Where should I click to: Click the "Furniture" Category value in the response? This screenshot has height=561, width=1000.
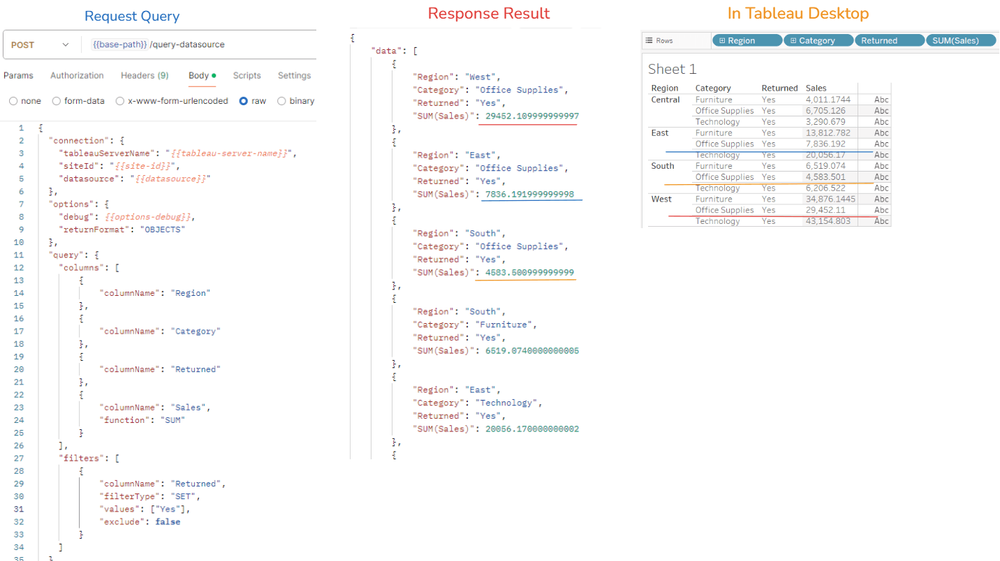[x=503, y=324]
